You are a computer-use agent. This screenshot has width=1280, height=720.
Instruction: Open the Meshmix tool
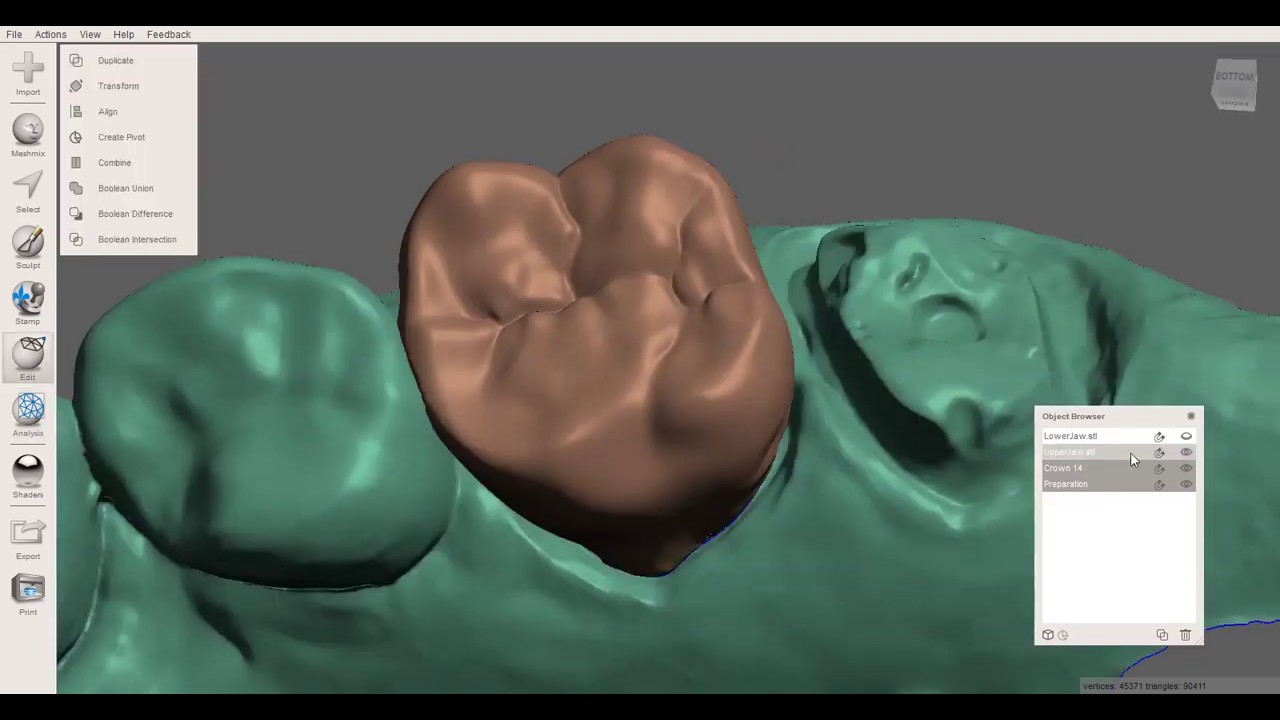click(x=28, y=136)
